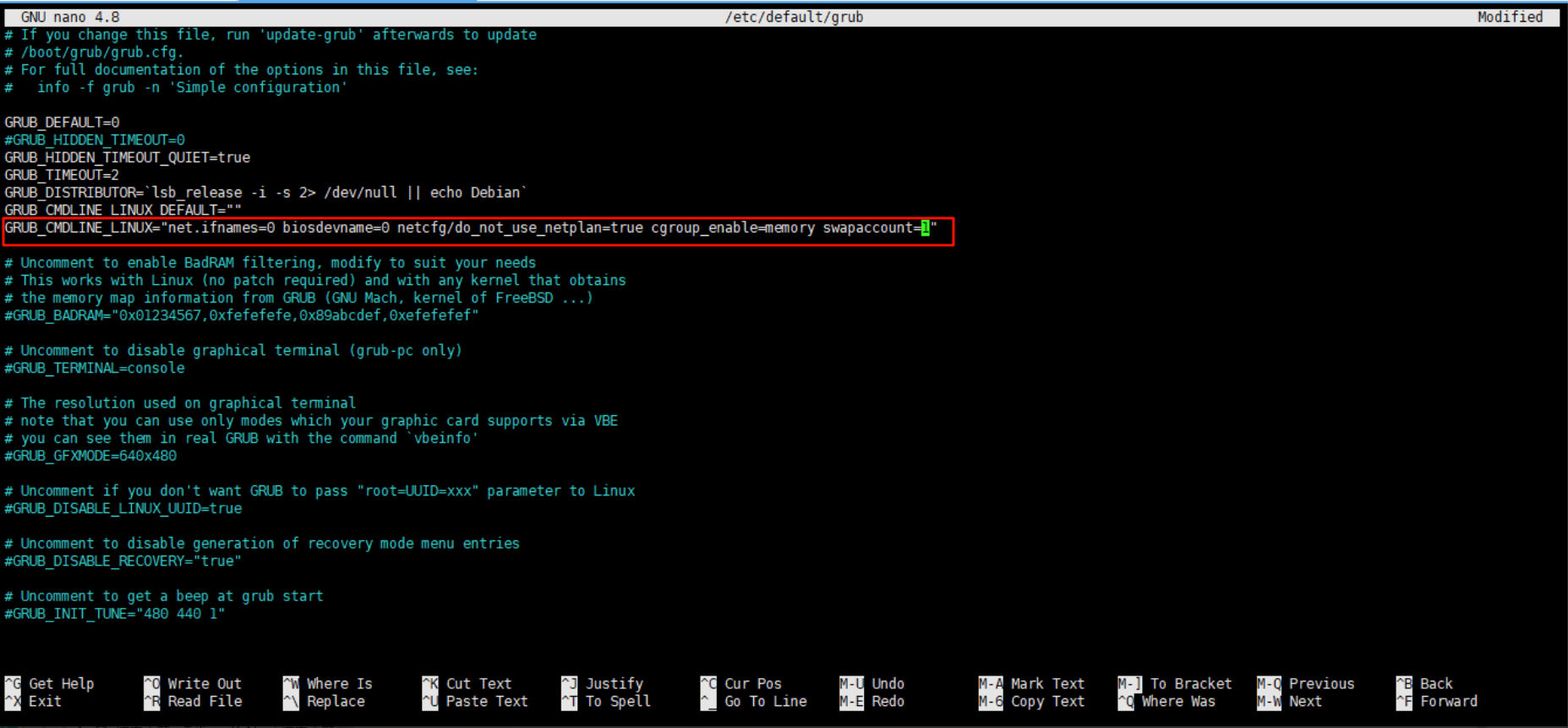Select the Write Out shortcut
The image size is (1568, 728).
[x=194, y=683]
